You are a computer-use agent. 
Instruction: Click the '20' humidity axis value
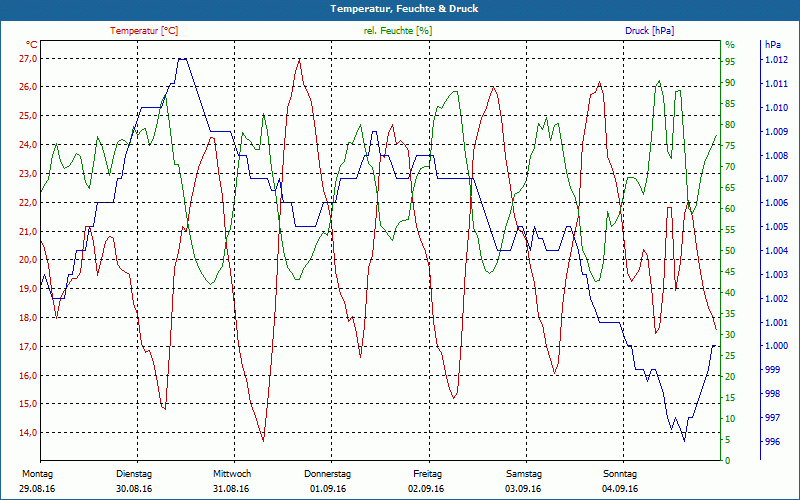(x=730, y=377)
